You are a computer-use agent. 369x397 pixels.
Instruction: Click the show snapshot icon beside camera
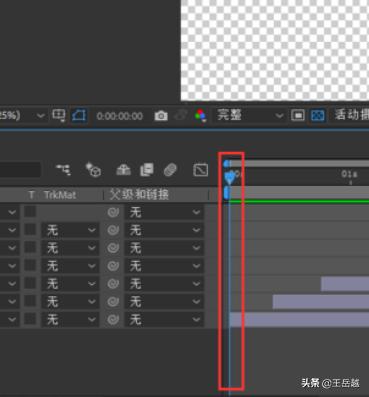(181, 116)
